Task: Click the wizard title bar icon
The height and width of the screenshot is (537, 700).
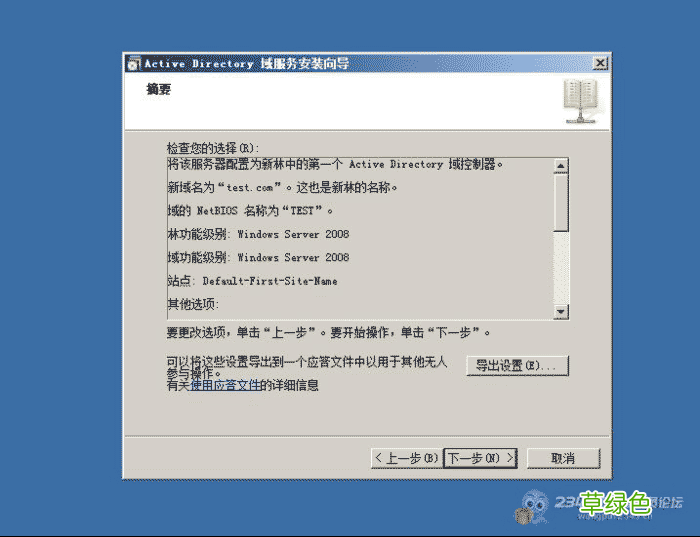Action: point(133,64)
